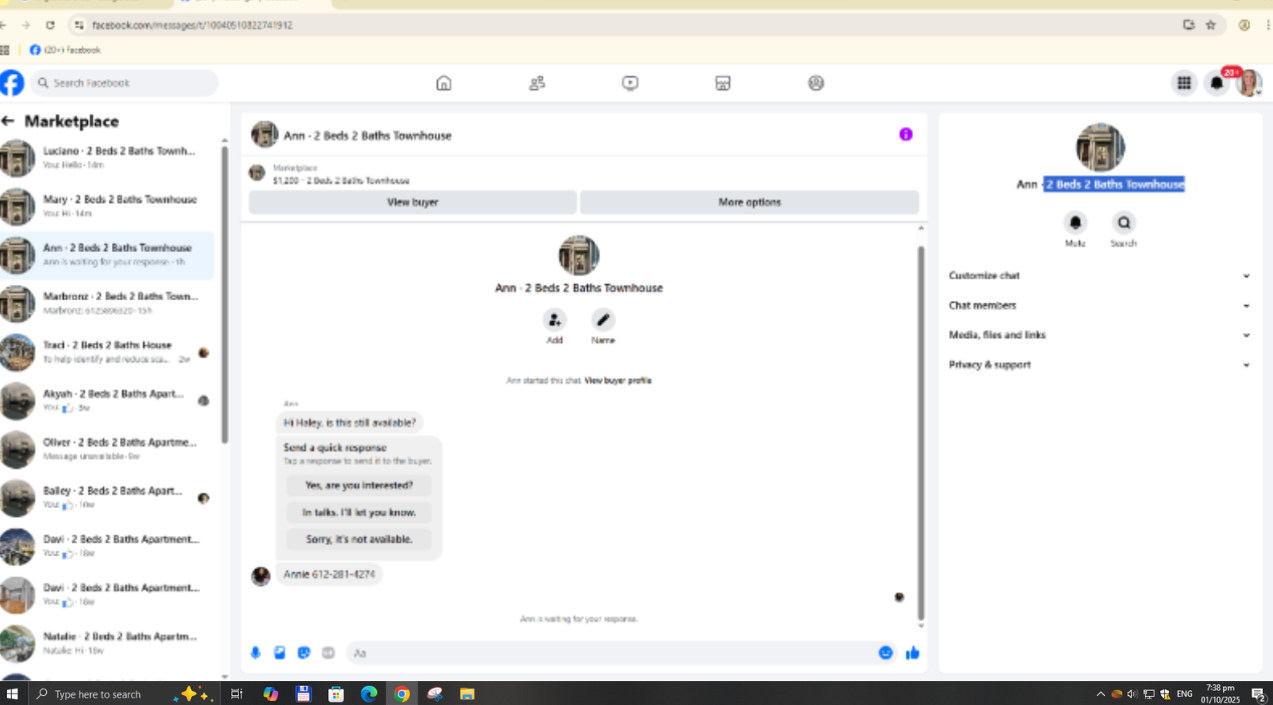Open the Marketplace storefront icon in navigation
This screenshot has width=1273, height=705.
point(723,83)
